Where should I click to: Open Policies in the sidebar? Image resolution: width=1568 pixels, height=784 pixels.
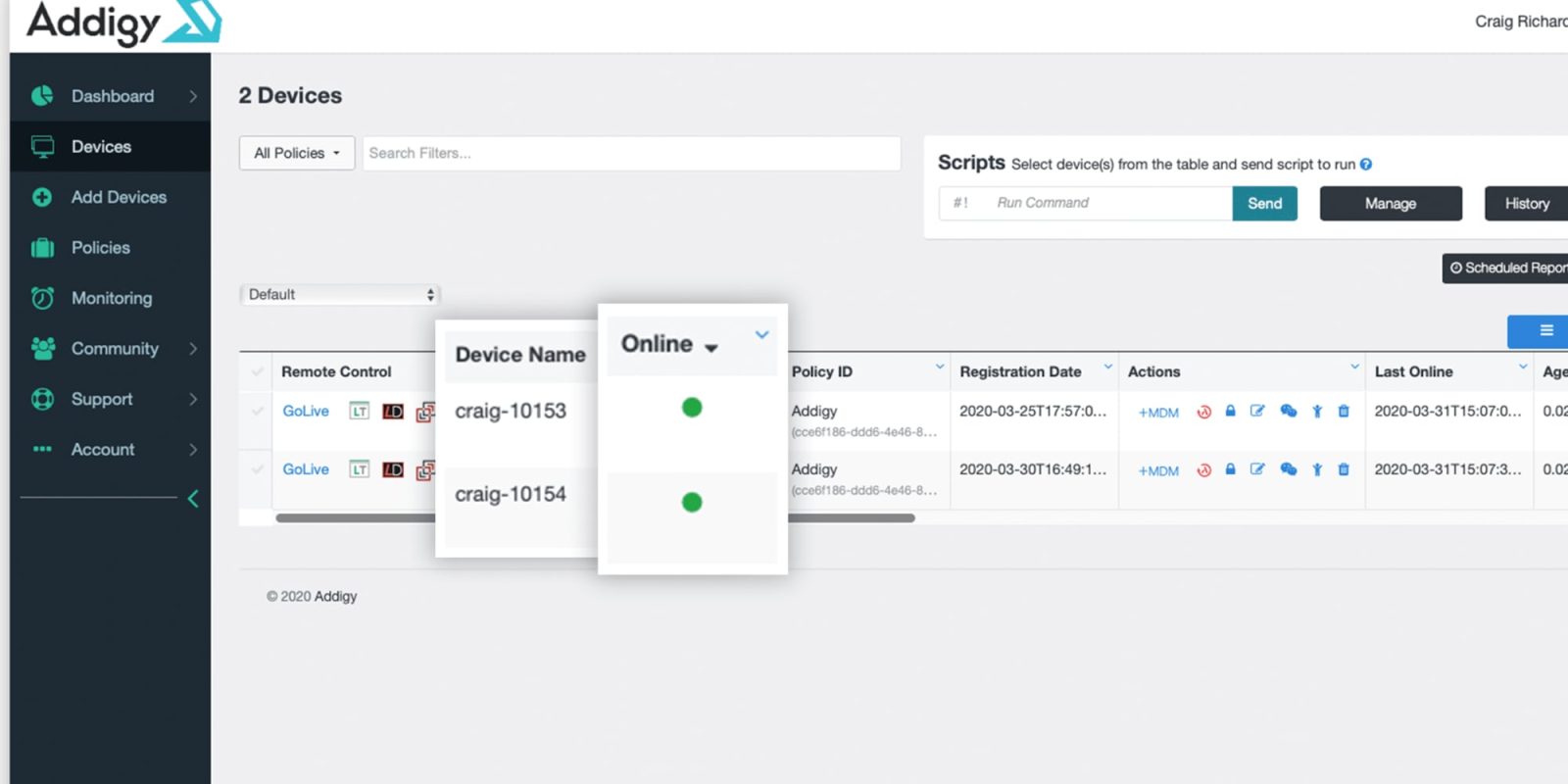(x=100, y=248)
